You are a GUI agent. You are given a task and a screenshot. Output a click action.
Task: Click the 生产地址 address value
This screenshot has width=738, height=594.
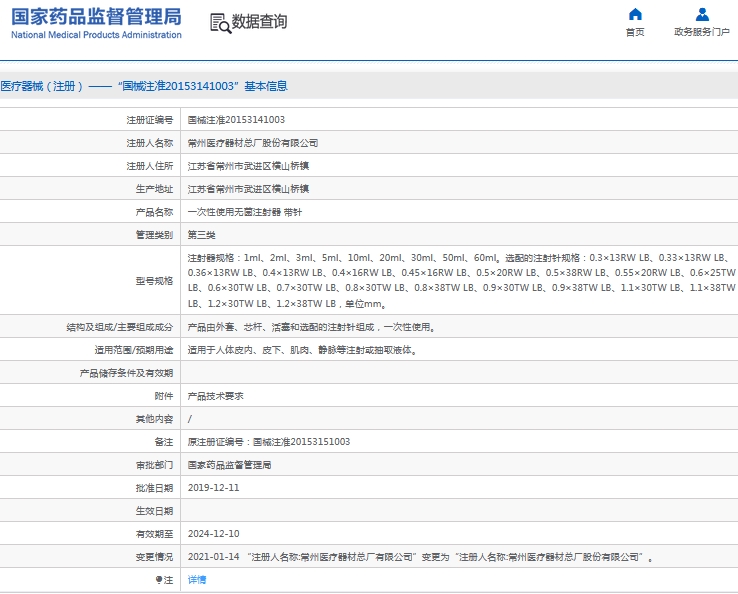pyautogui.click(x=248, y=189)
